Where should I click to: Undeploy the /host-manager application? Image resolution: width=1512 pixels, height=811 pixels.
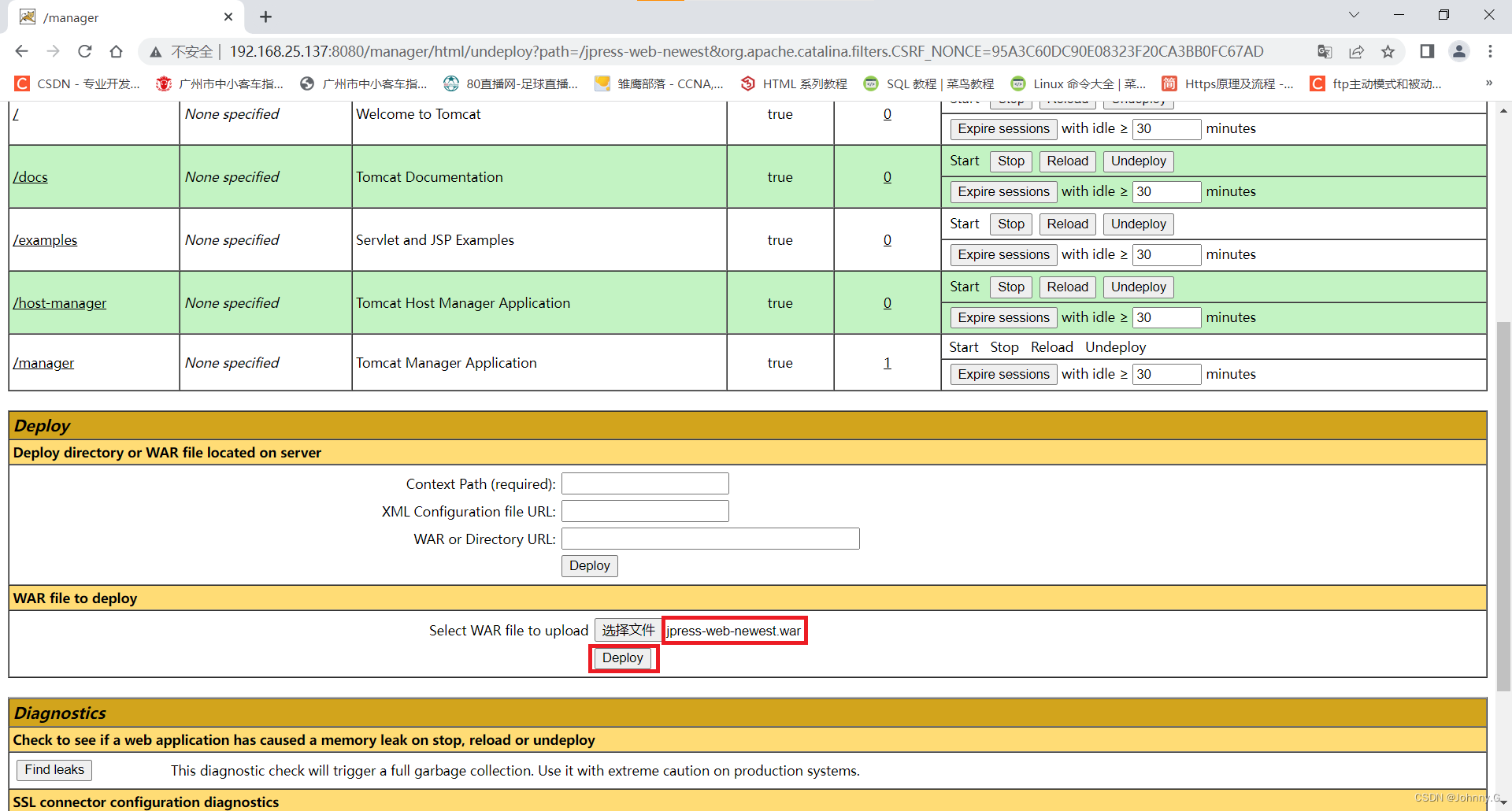pos(1138,287)
